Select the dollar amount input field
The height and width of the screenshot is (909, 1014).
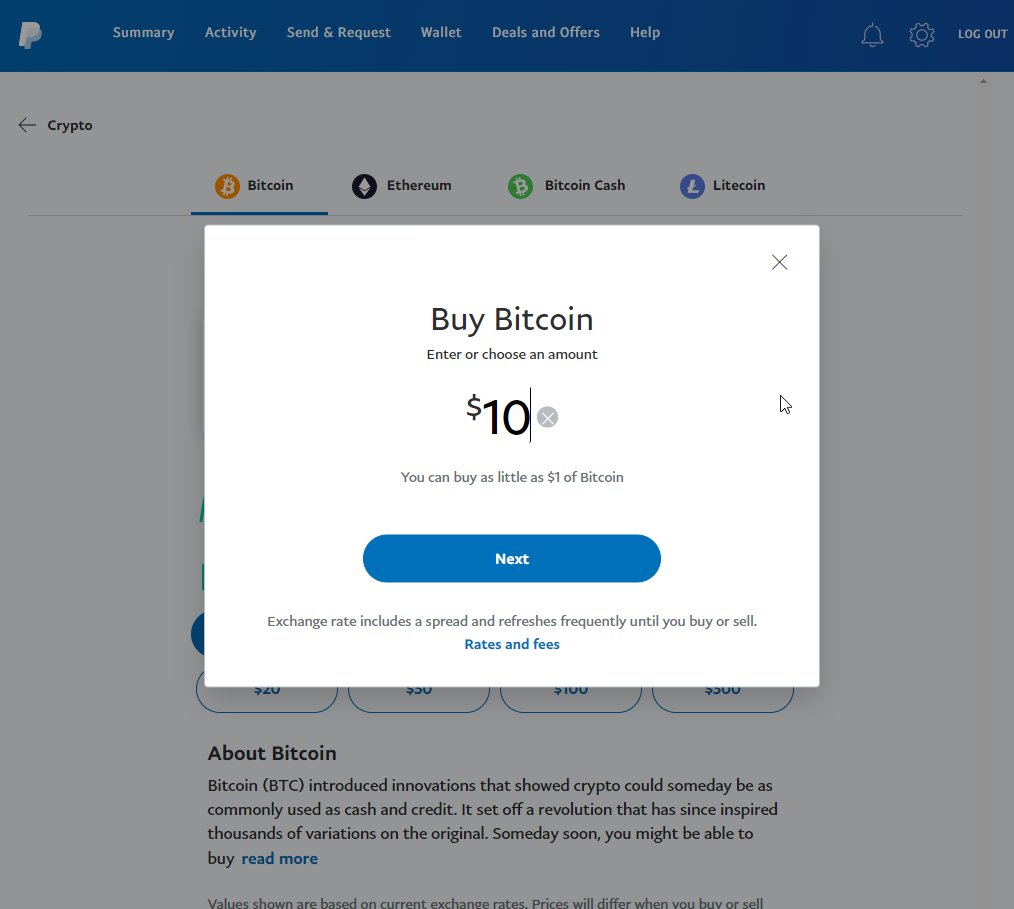pyautogui.click(x=505, y=417)
